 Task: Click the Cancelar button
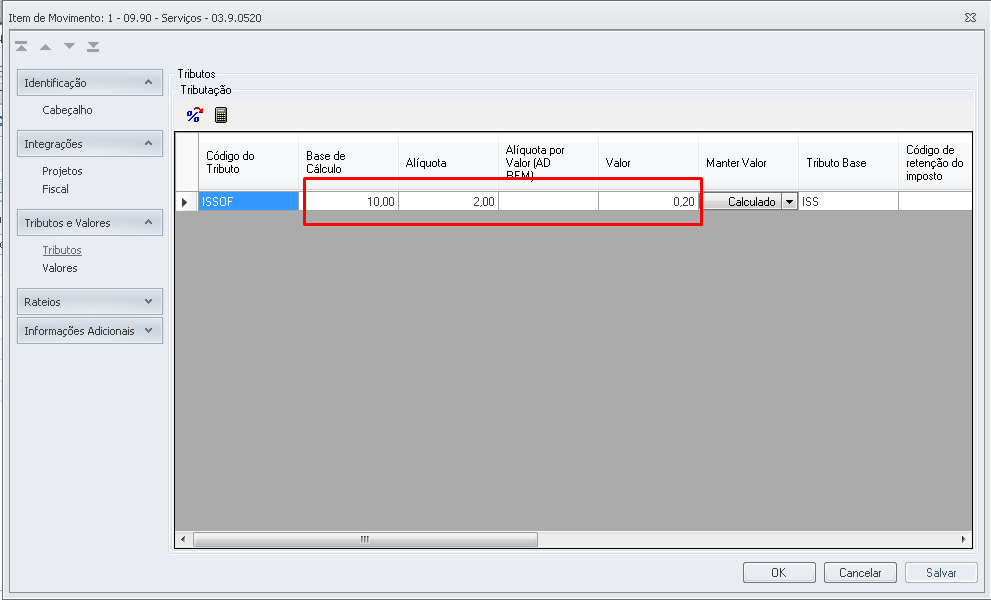(x=860, y=573)
